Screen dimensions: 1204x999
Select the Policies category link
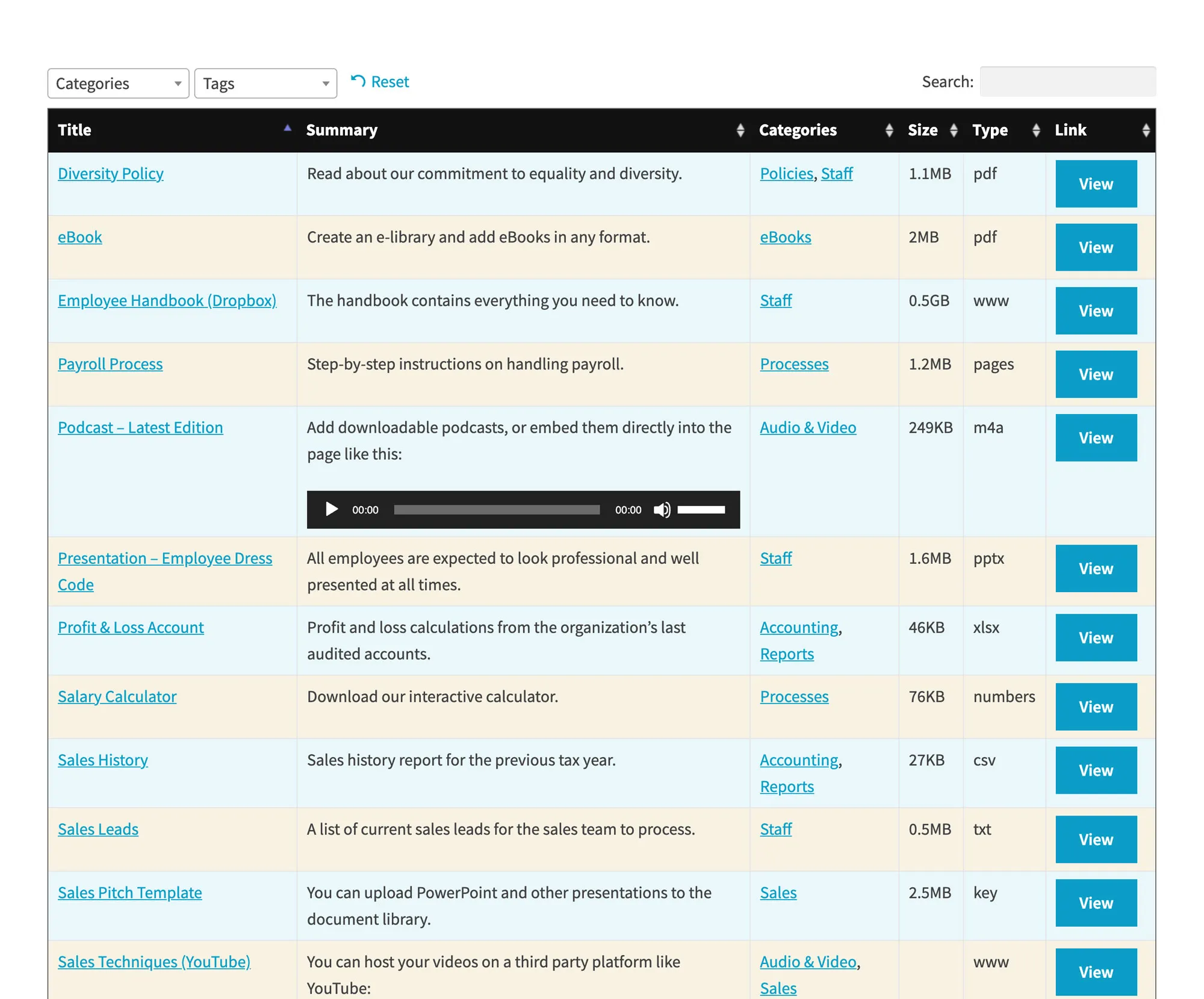click(786, 173)
